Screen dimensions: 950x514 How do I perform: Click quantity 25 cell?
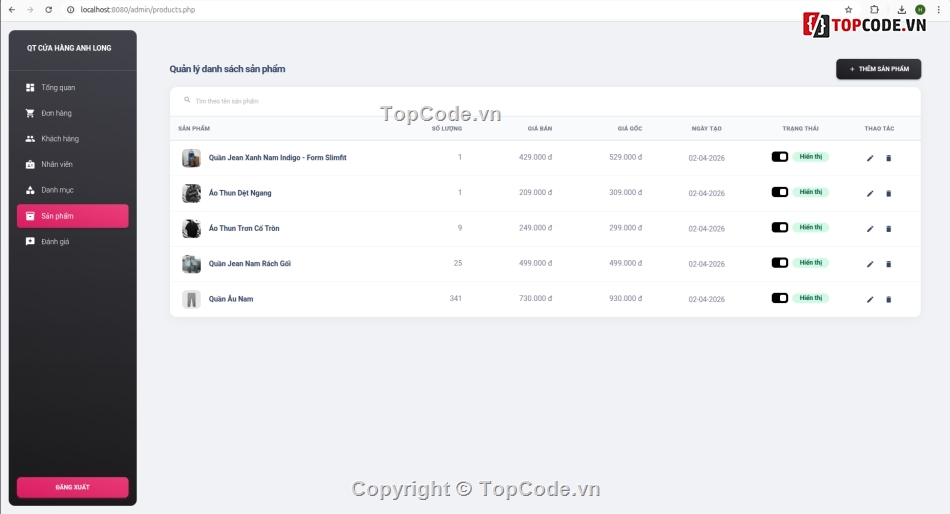[458, 263]
